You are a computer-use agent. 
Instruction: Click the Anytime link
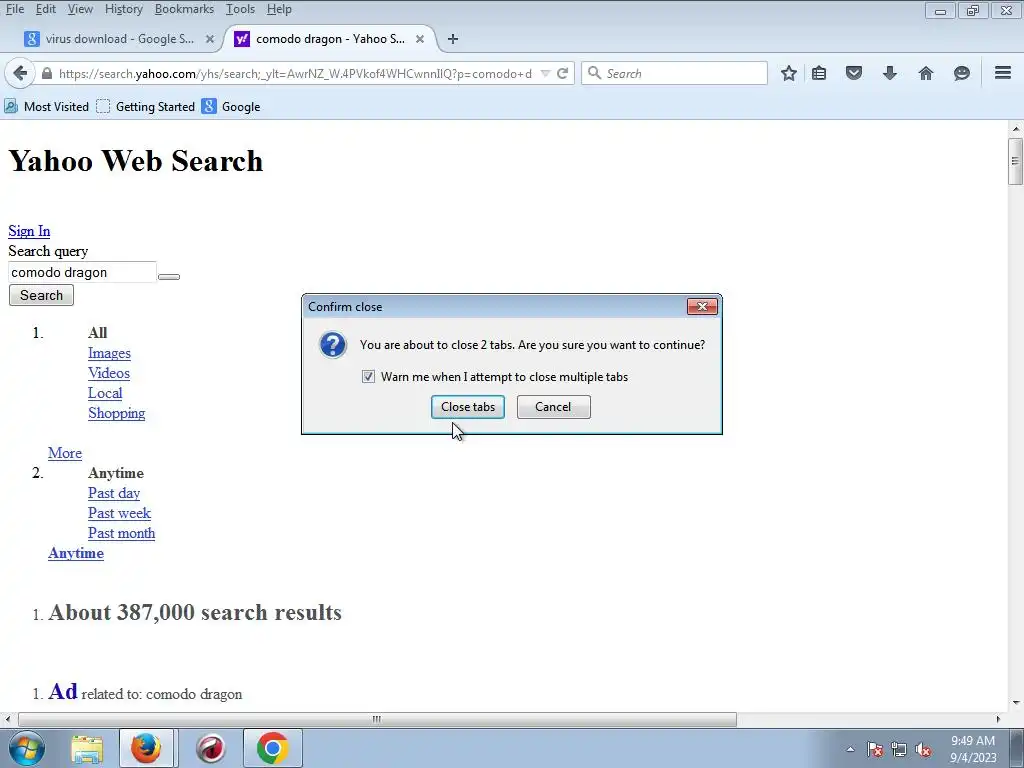coord(76,553)
